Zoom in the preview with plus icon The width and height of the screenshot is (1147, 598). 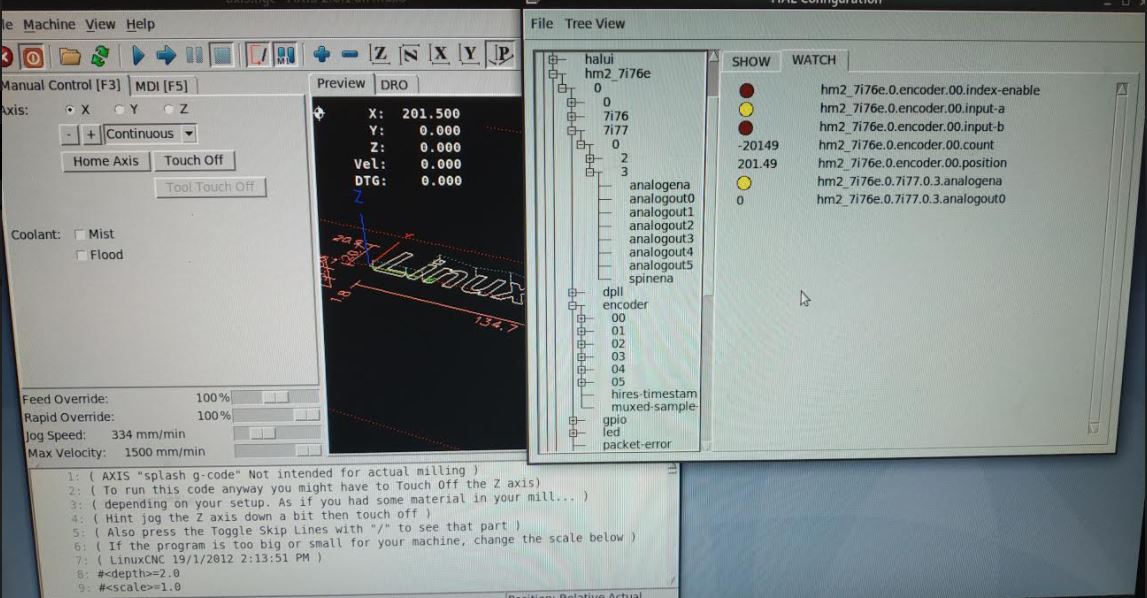(321, 54)
